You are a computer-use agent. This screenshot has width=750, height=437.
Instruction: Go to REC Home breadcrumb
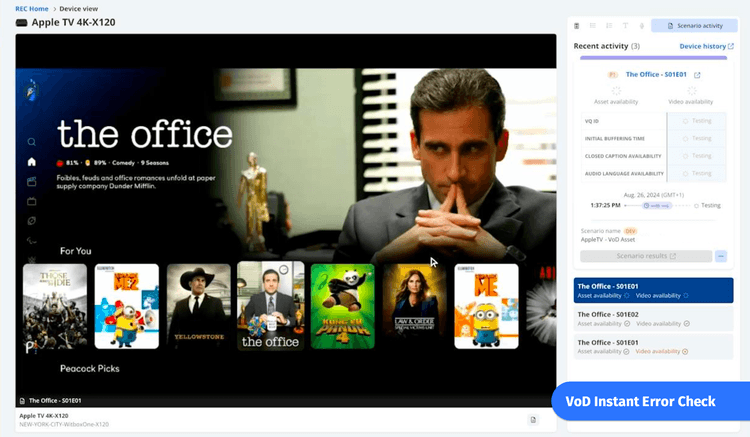pyautogui.click(x=32, y=8)
